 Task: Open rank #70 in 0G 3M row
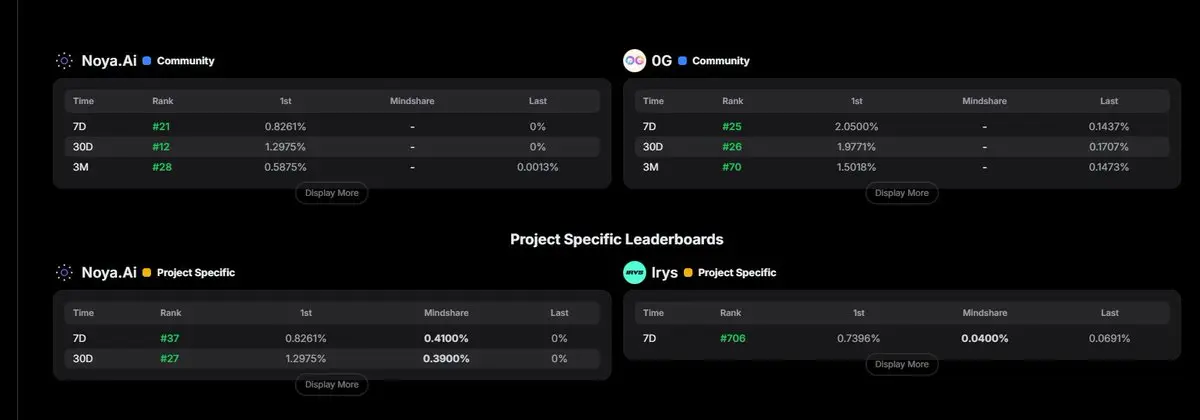coord(732,167)
